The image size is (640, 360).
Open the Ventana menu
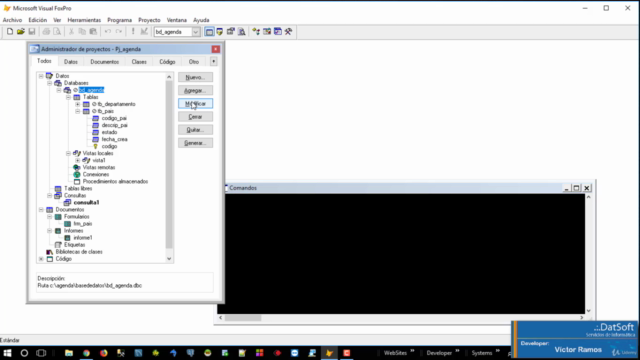(177, 20)
